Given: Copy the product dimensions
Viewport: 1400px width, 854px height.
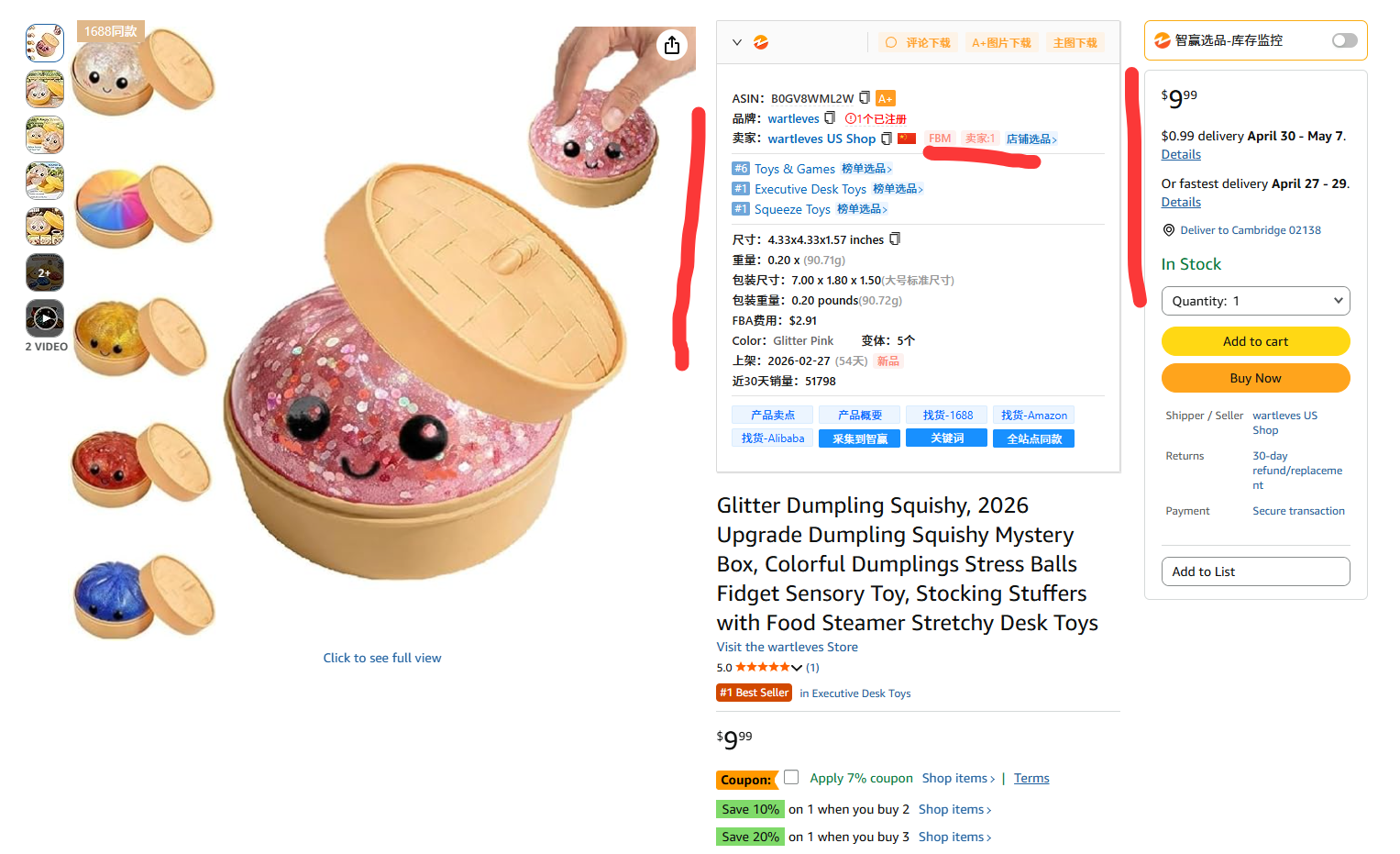Looking at the screenshot, I should [895, 238].
